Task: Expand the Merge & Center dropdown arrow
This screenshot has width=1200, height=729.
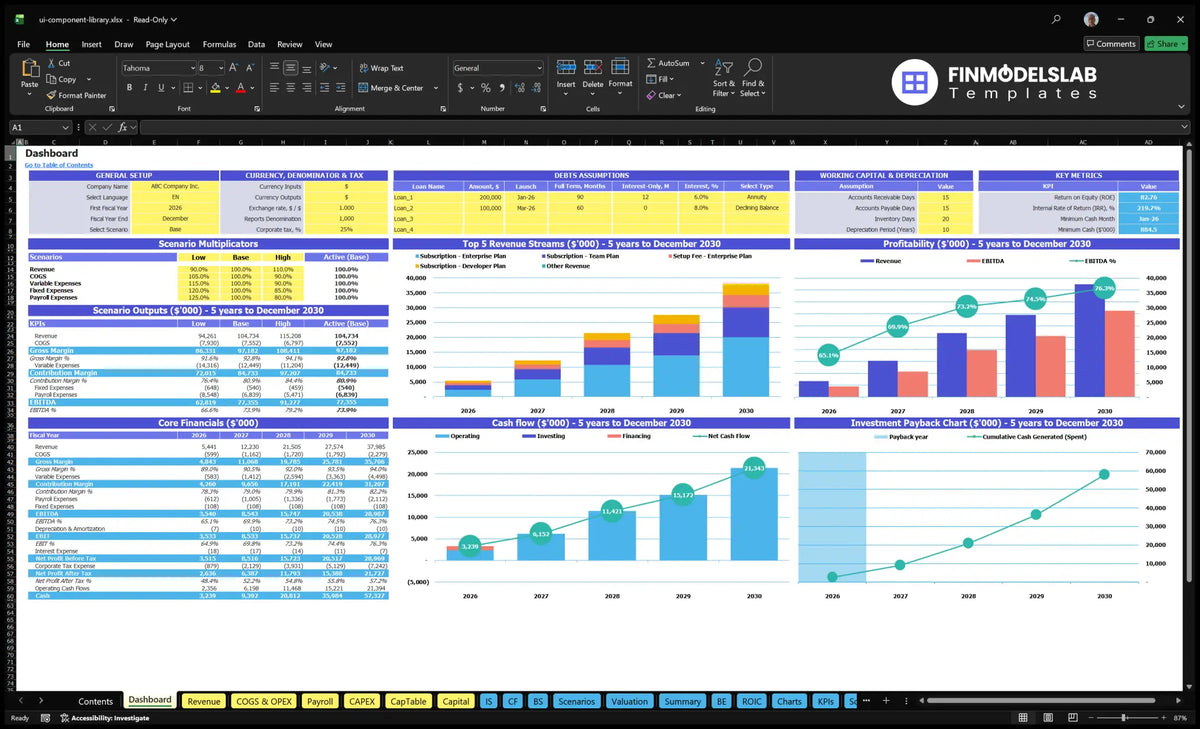Action: [x=434, y=88]
